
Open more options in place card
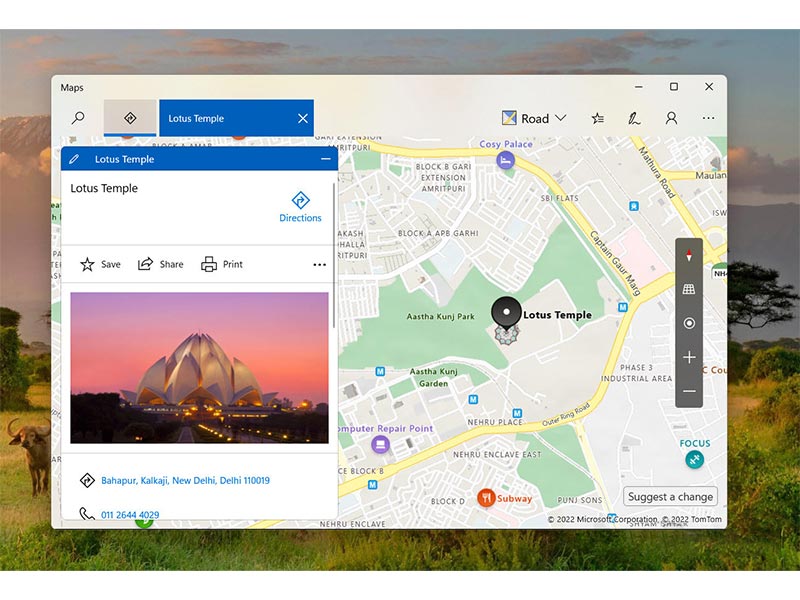pyautogui.click(x=319, y=264)
